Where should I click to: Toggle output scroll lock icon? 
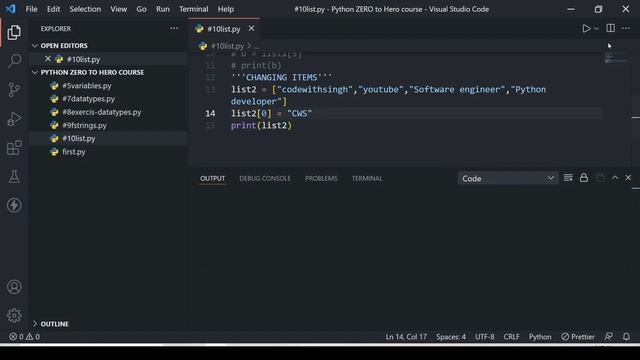[584, 178]
